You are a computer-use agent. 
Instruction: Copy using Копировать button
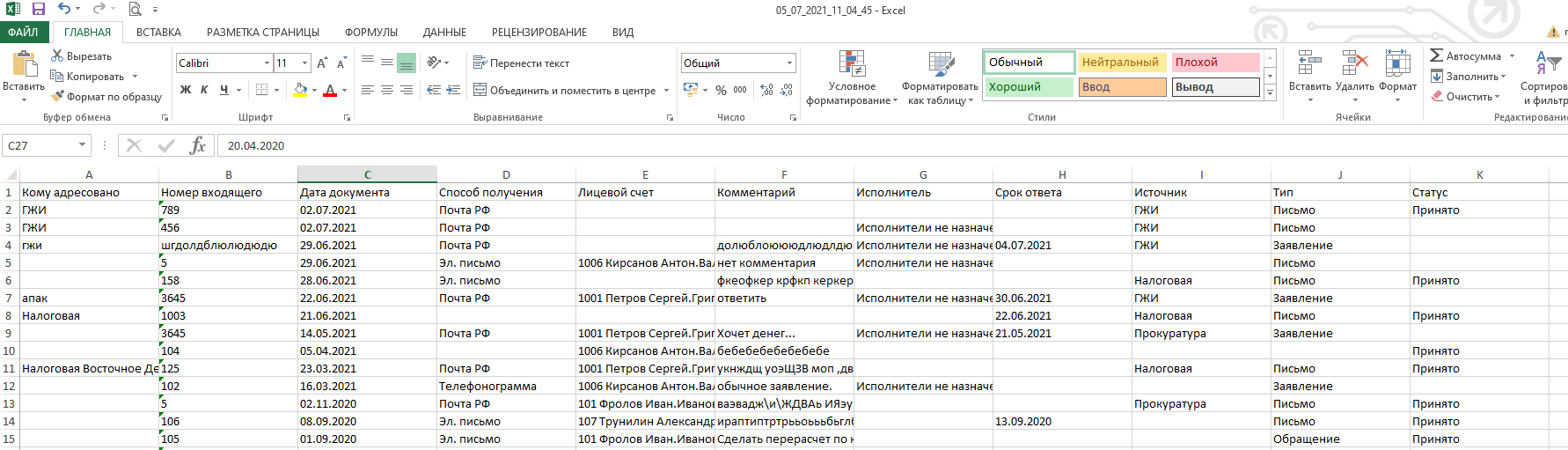(x=88, y=77)
